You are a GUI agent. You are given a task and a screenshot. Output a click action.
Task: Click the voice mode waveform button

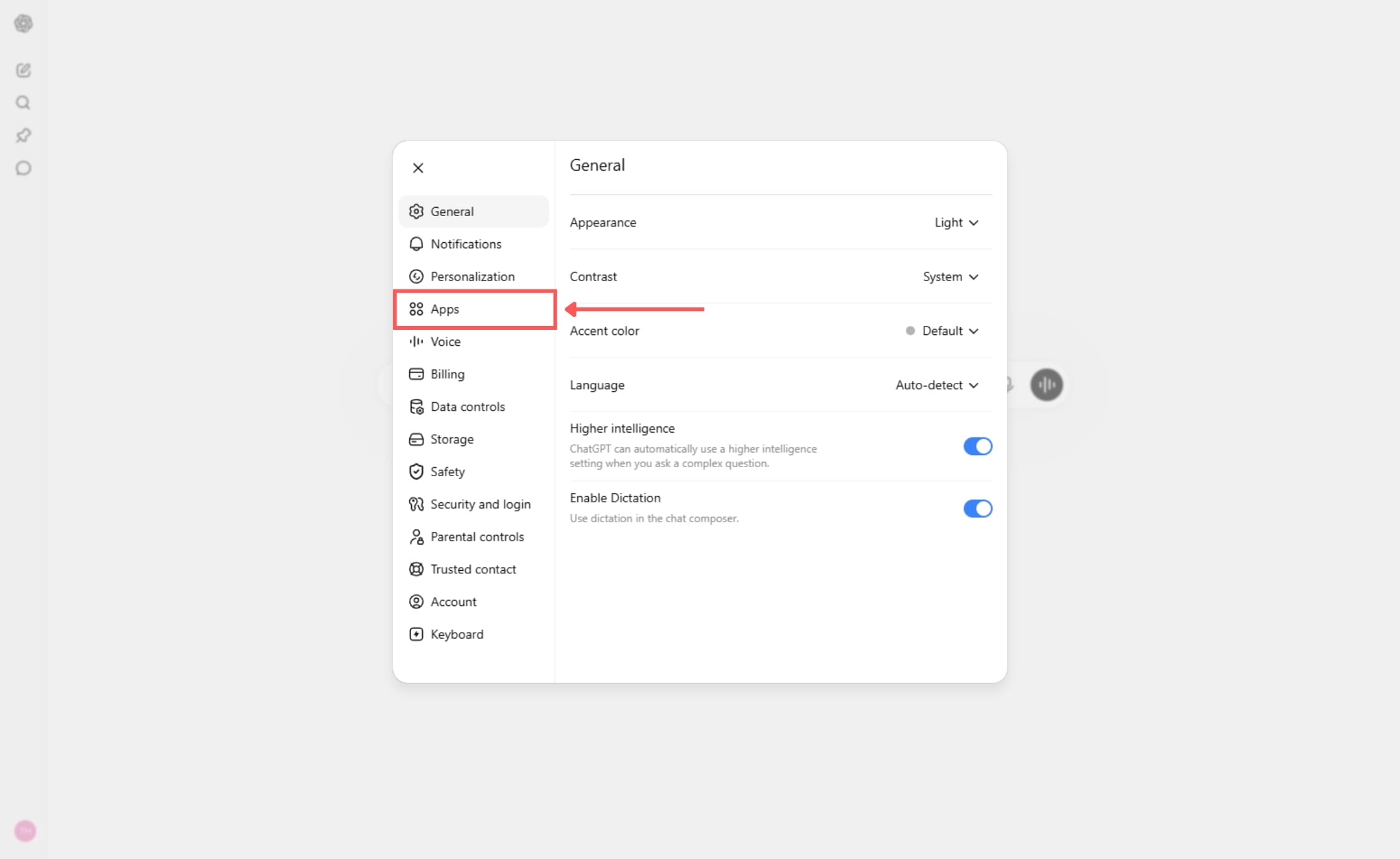1046,385
